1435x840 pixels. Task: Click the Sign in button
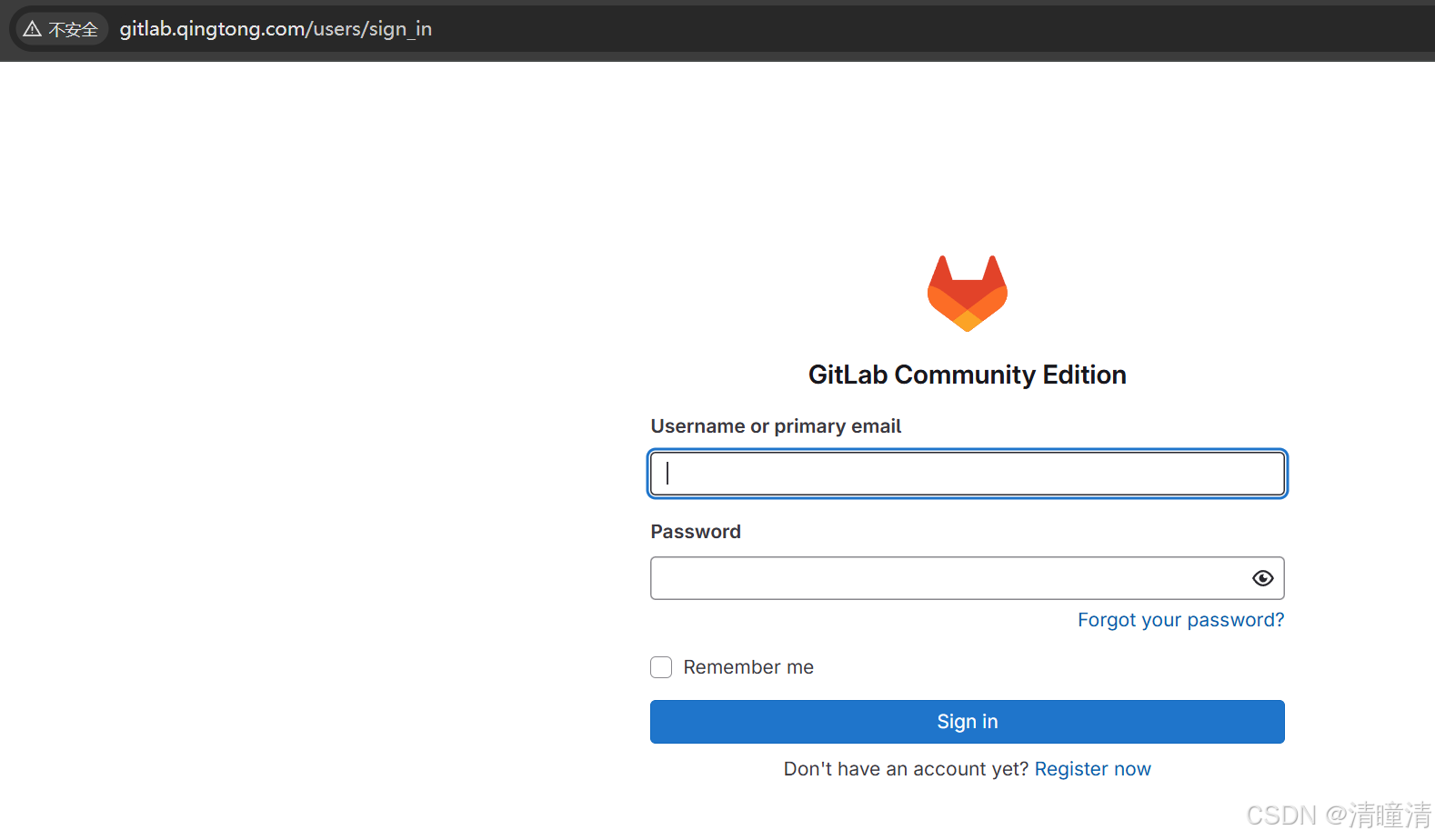(967, 722)
